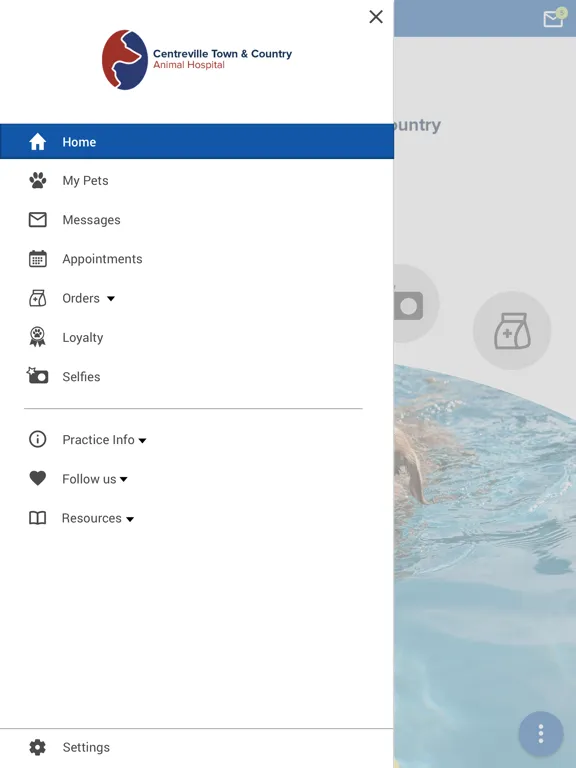This screenshot has width=576, height=768.
Task: Click the open book Resources icon
Action: click(38, 518)
